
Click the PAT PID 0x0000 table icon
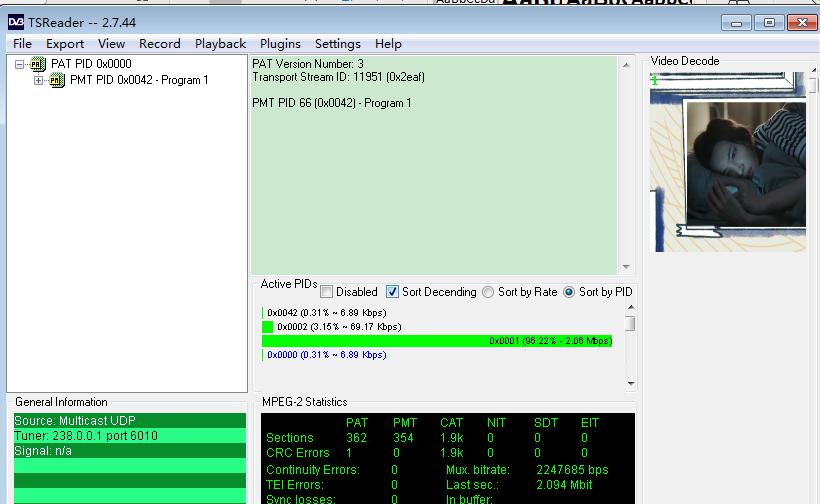[38, 64]
